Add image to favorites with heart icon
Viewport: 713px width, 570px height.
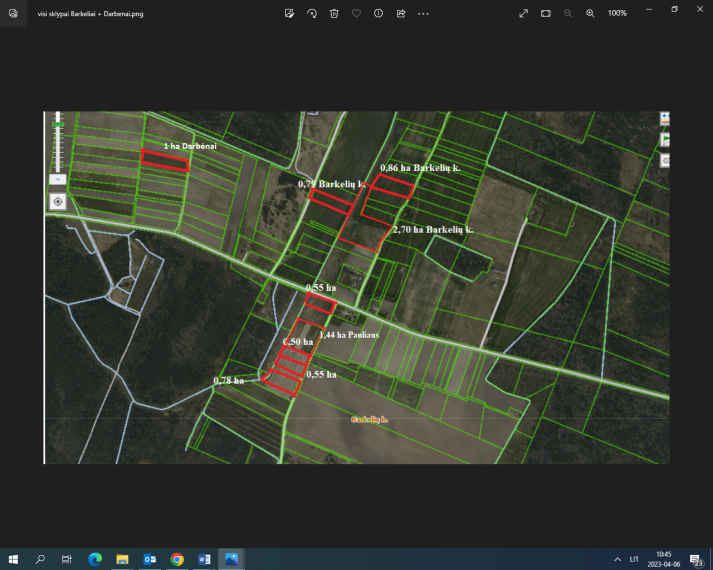pyautogui.click(x=356, y=14)
